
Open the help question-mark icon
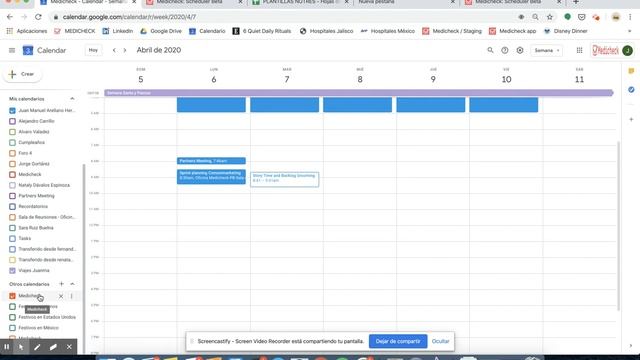point(505,50)
